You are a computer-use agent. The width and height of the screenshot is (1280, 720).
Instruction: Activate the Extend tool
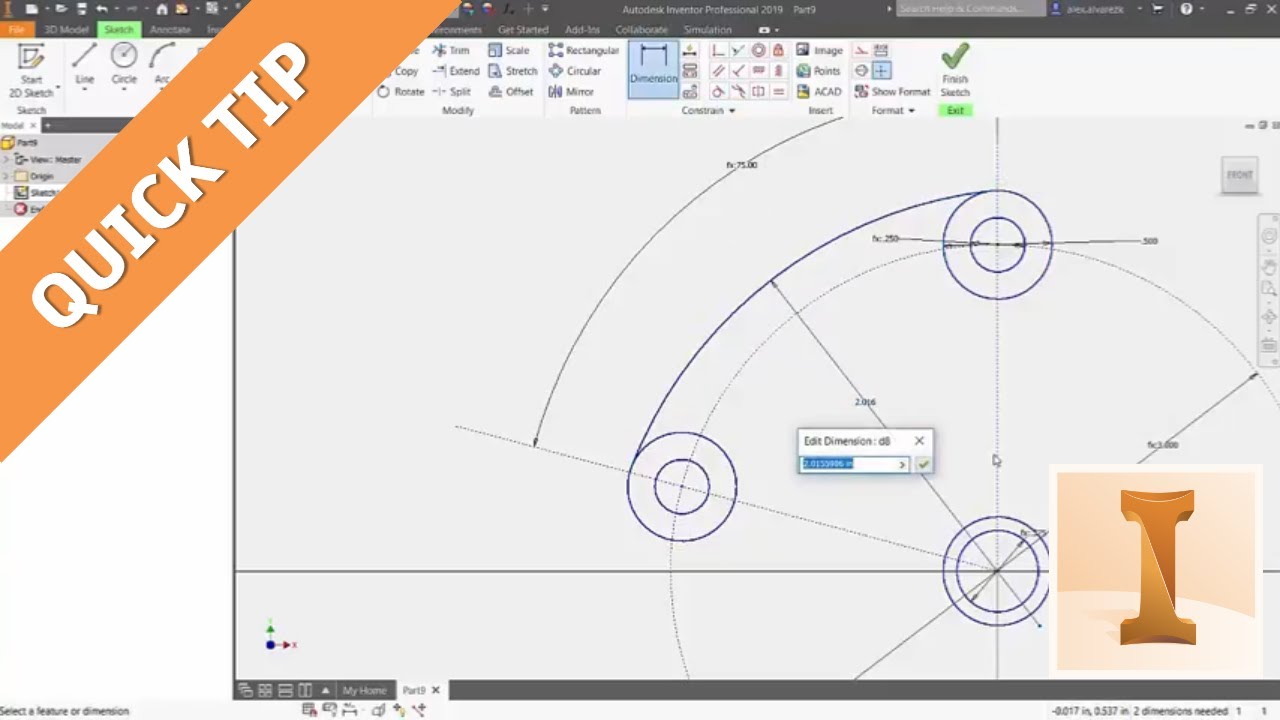tap(455, 71)
